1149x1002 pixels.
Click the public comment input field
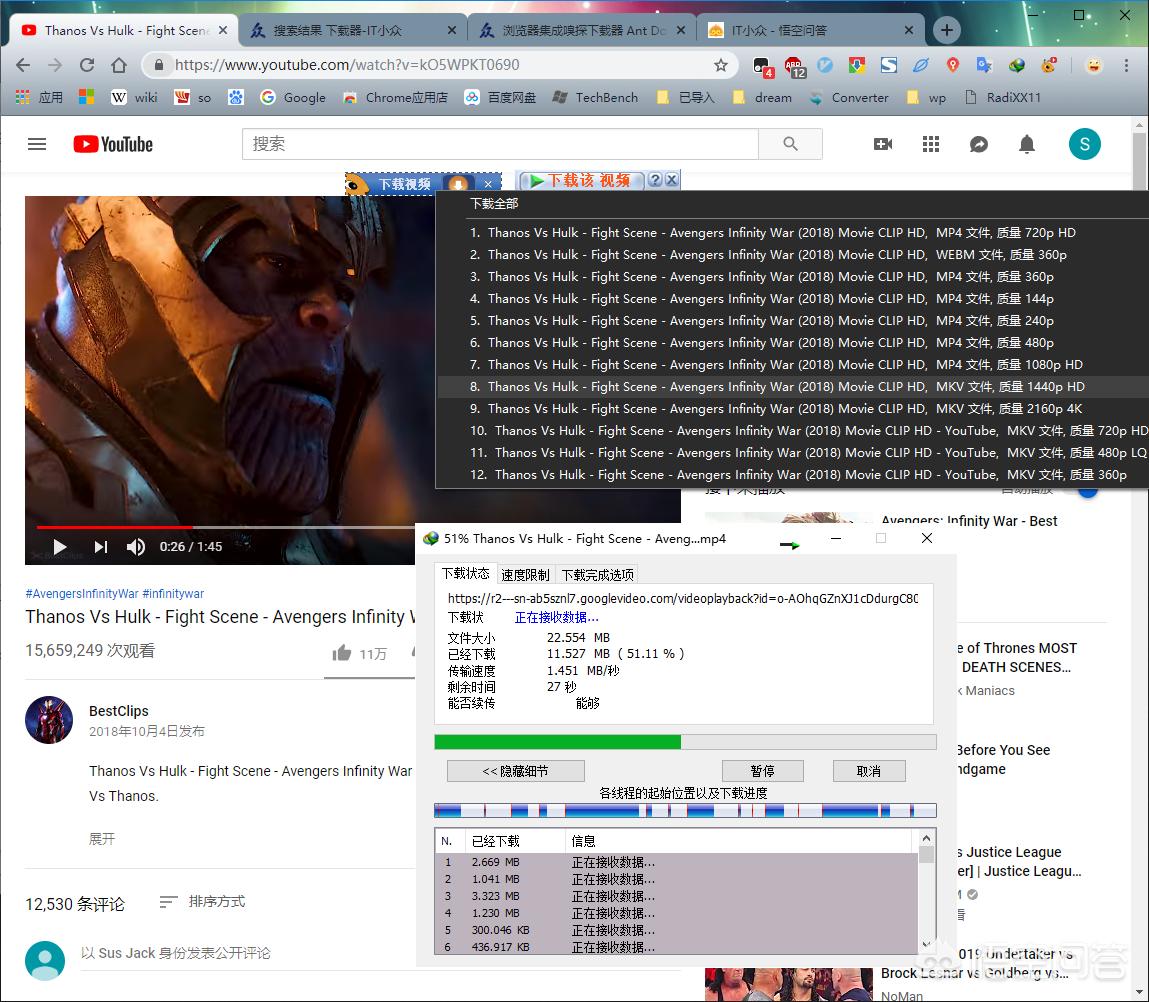pyautogui.click(x=380, y=954)
